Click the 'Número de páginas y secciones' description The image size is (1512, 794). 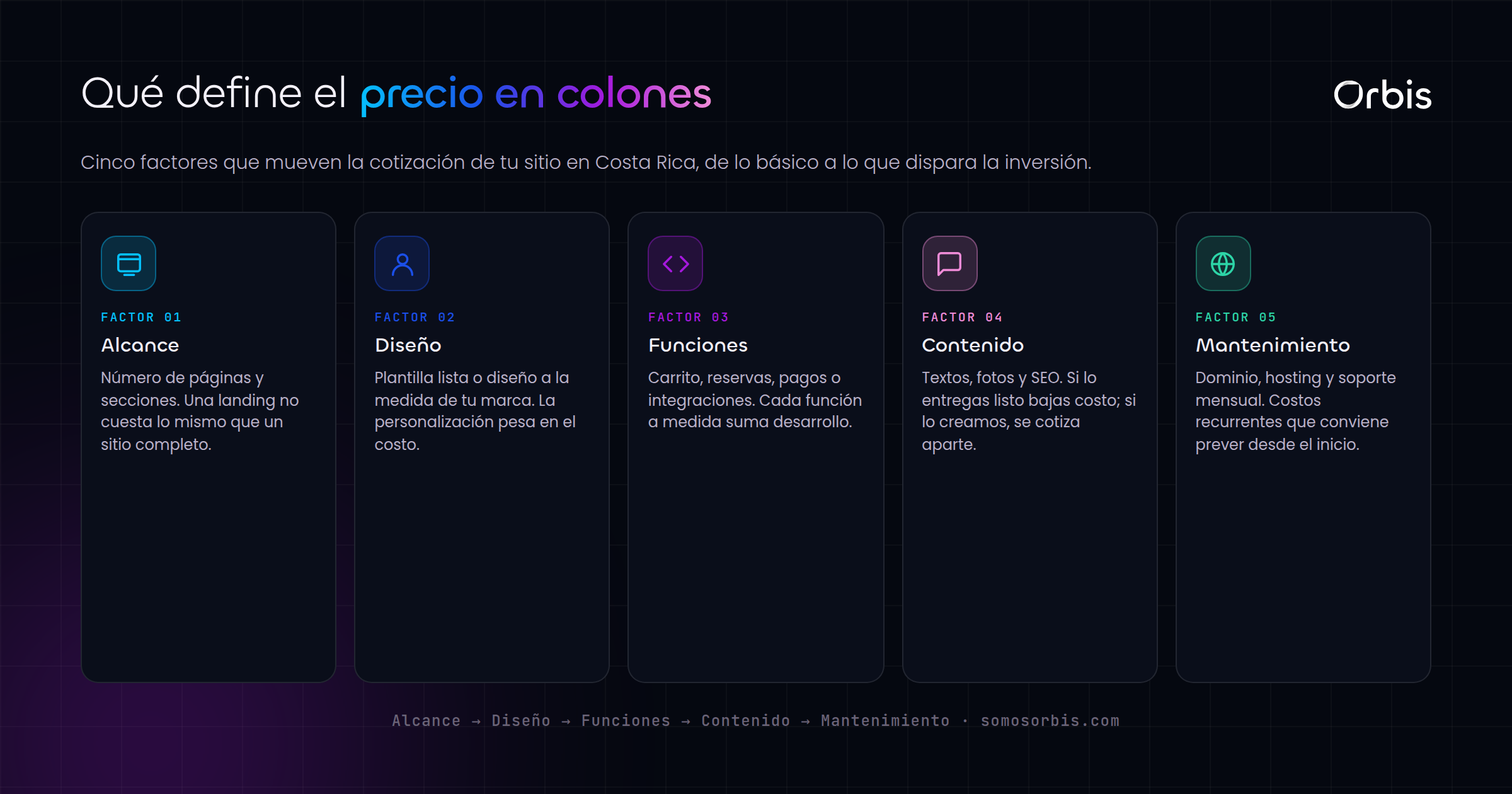point(200,411)
